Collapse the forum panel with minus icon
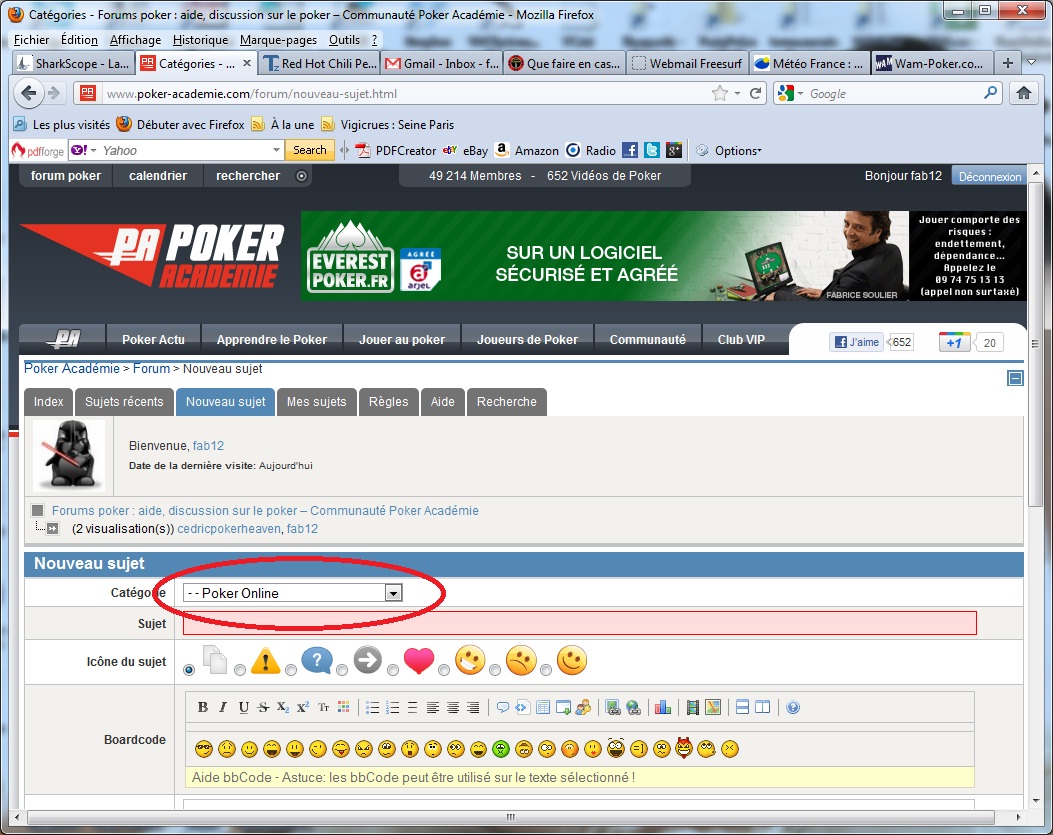This screenshot has width=1053, height=835. point(1015,378)
